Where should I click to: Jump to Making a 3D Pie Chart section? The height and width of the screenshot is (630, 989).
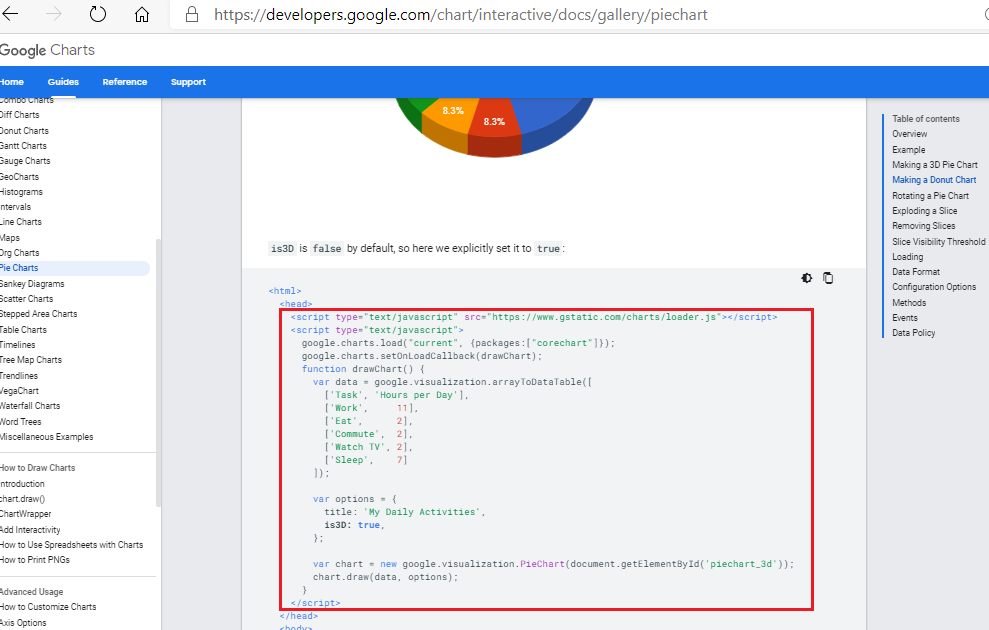[934, 164]
